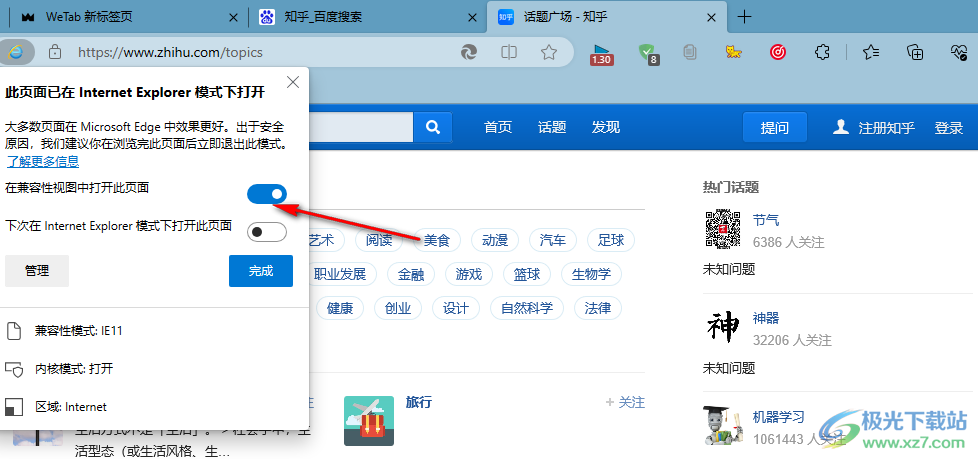
Task: Click the 完成 button
Action: pyautogui.click(x=261, y=271)
